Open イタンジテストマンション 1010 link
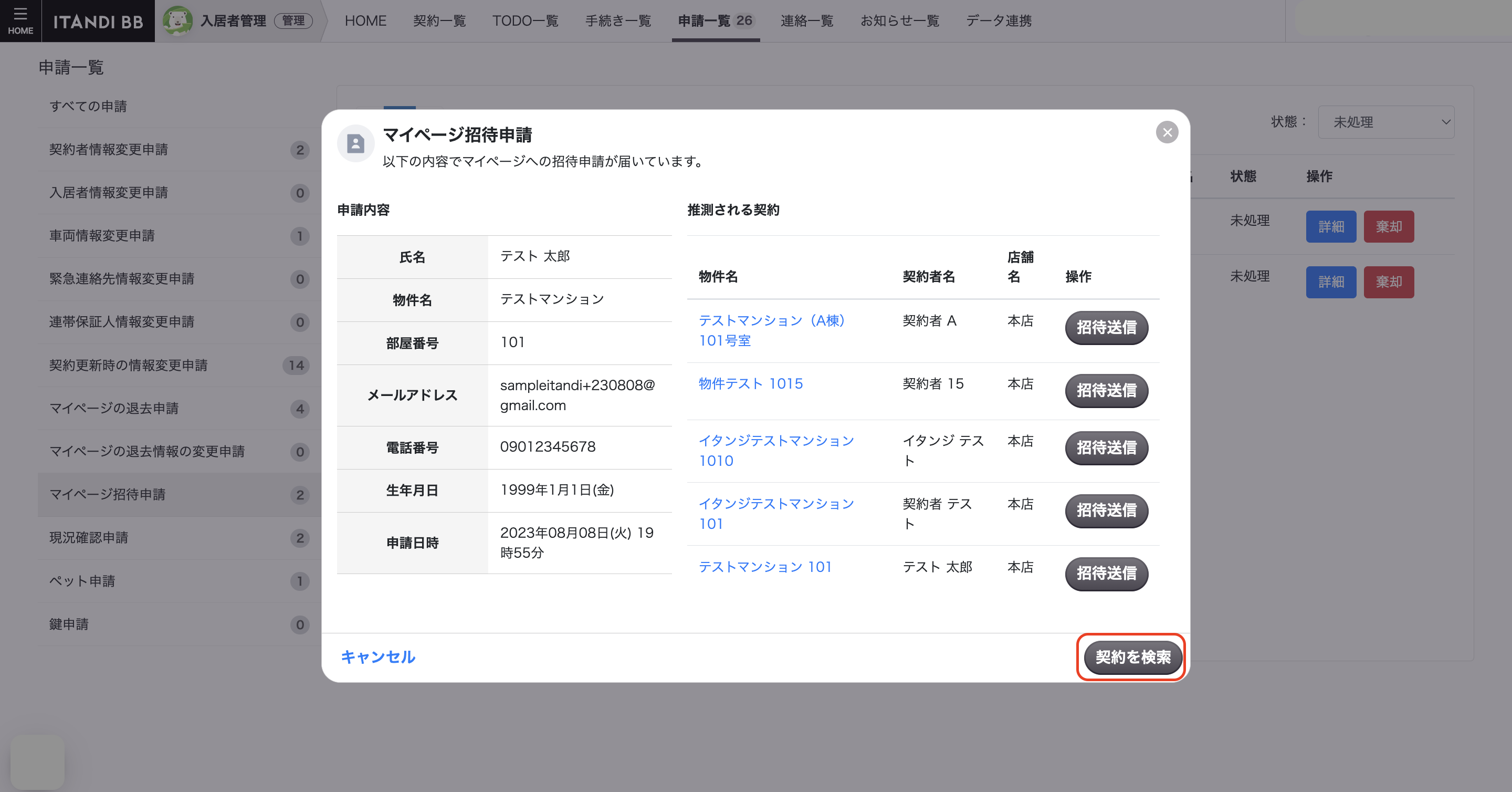 776,450
